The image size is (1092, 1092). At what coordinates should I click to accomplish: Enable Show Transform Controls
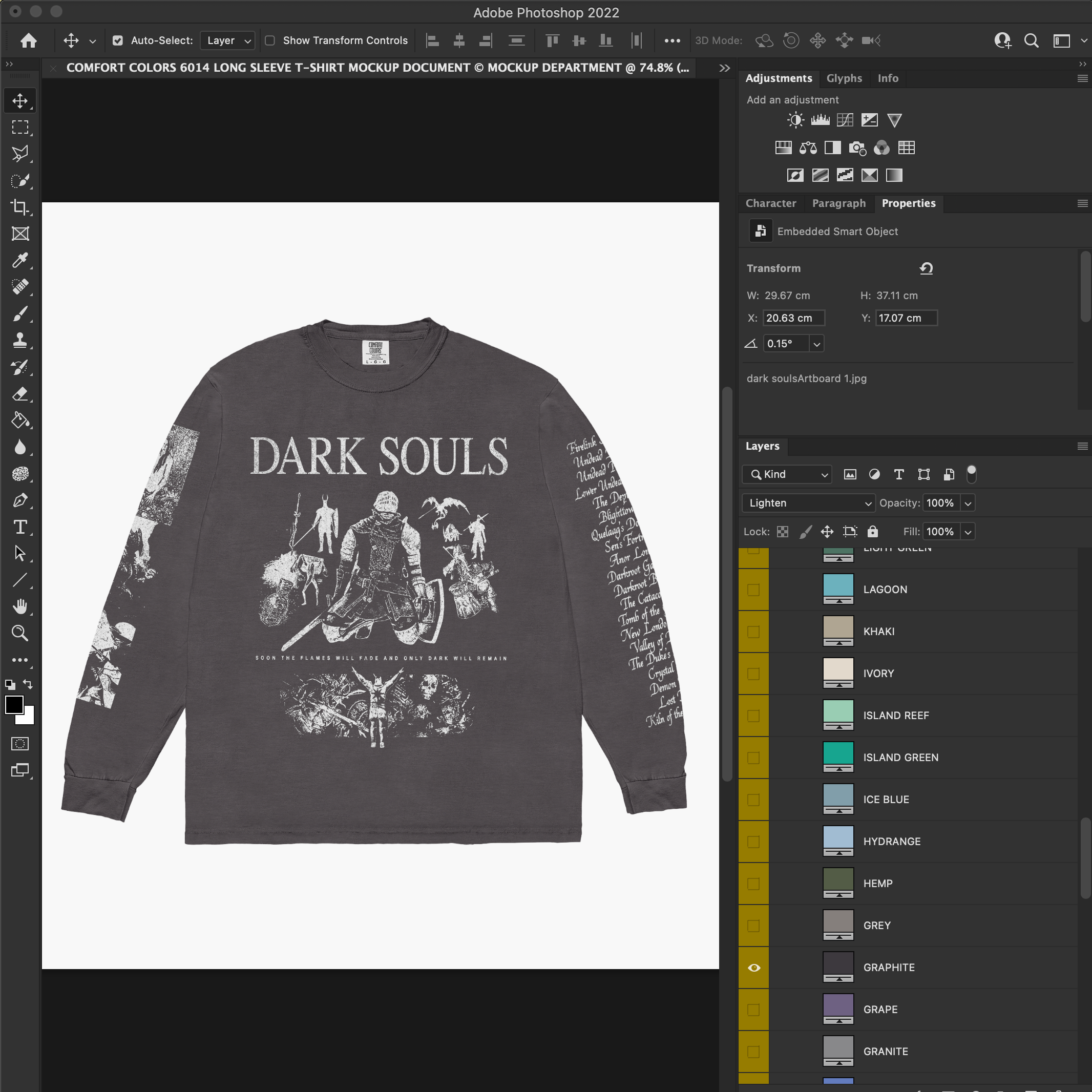click(270, 40)
